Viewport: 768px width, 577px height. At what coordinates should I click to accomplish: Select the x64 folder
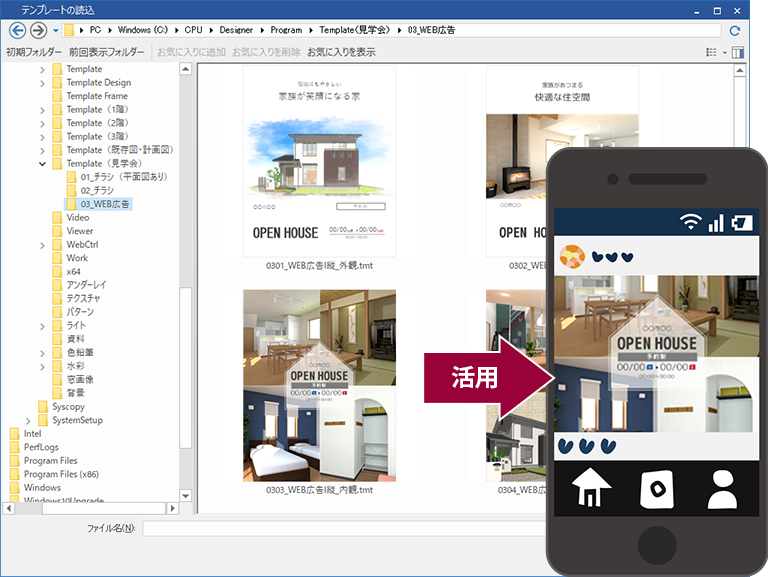coord(67,271)
